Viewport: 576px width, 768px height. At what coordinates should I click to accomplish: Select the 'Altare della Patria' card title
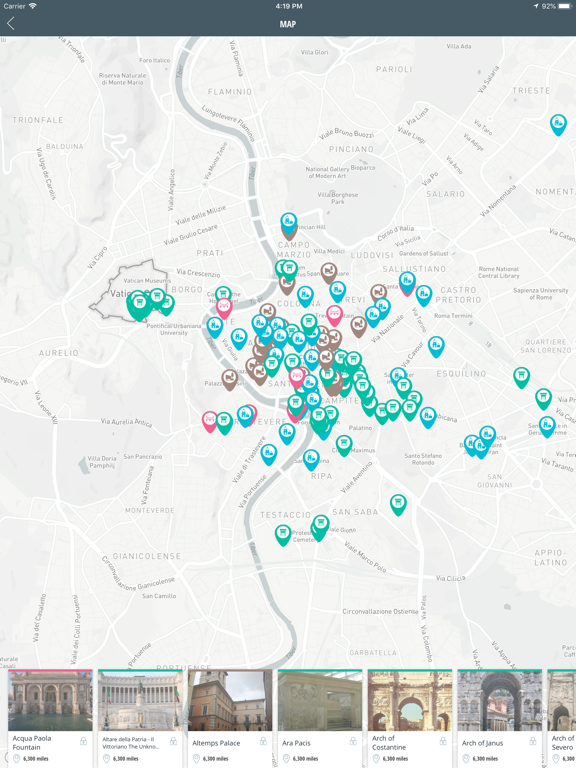tap(131, 743)
